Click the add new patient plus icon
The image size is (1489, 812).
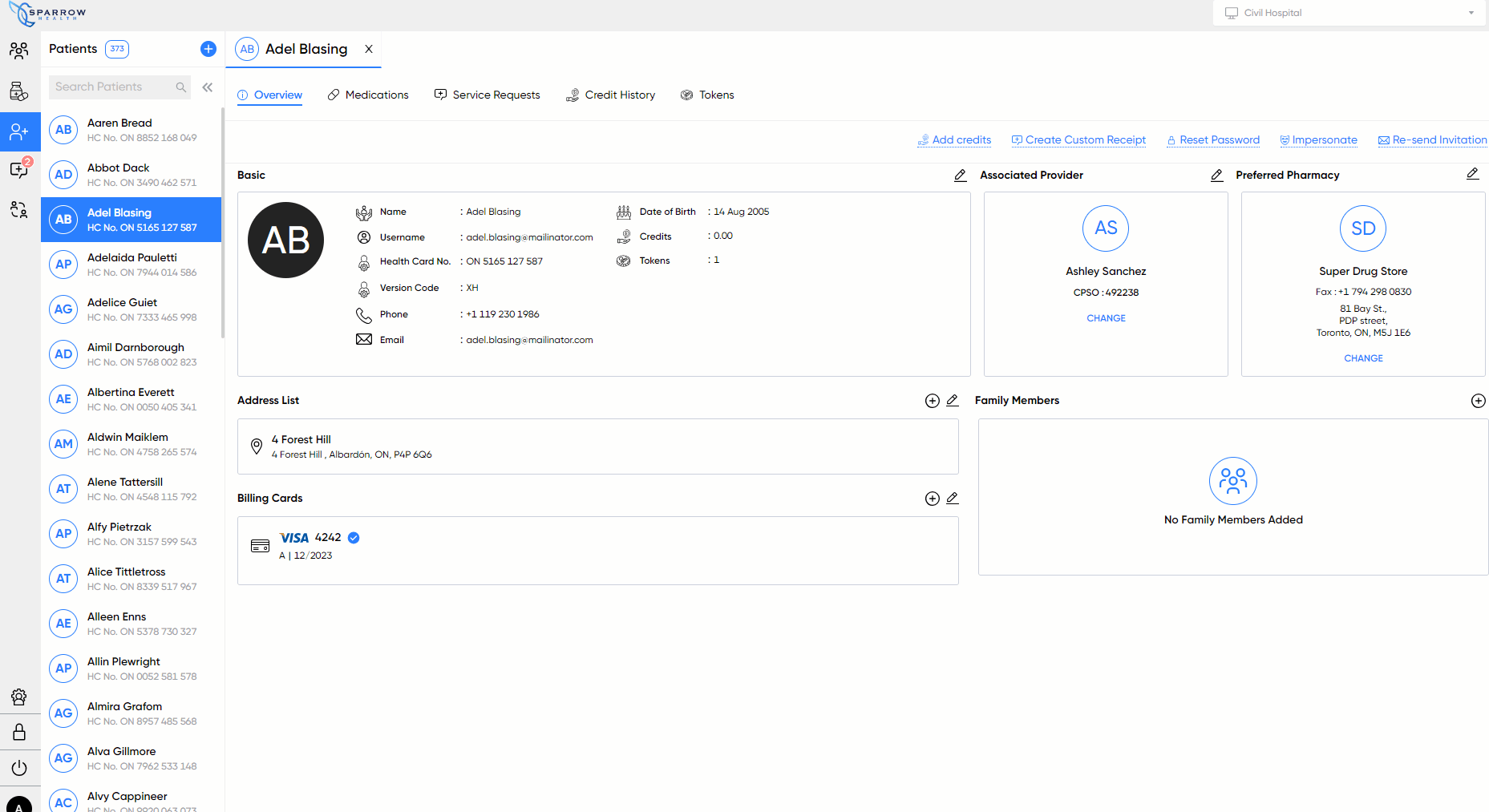208,49
